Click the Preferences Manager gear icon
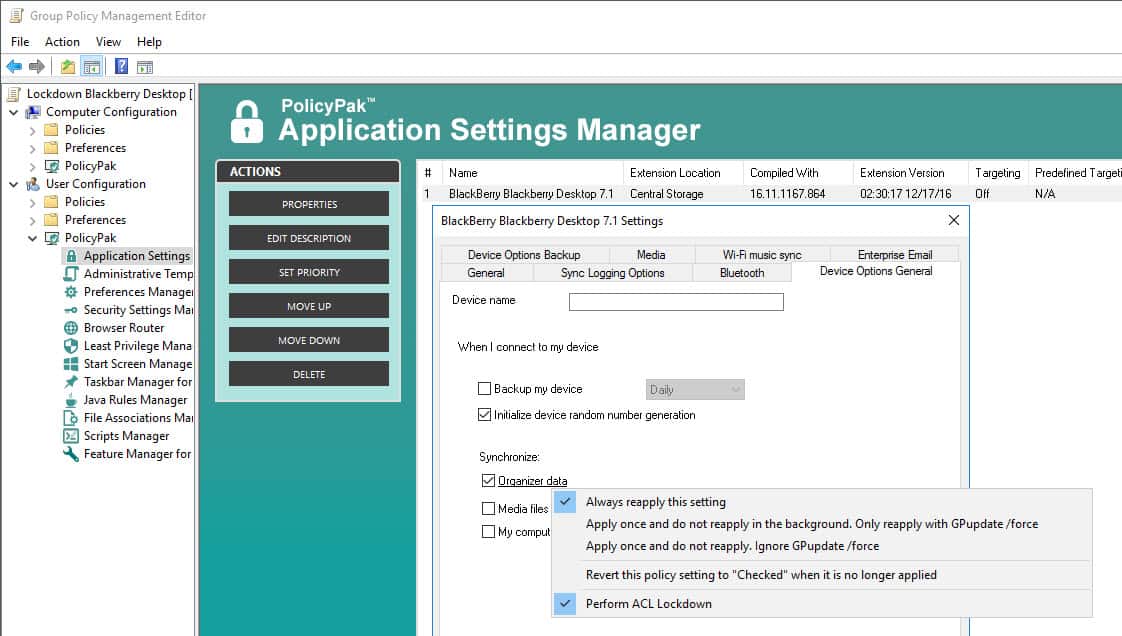 point(71,292)
